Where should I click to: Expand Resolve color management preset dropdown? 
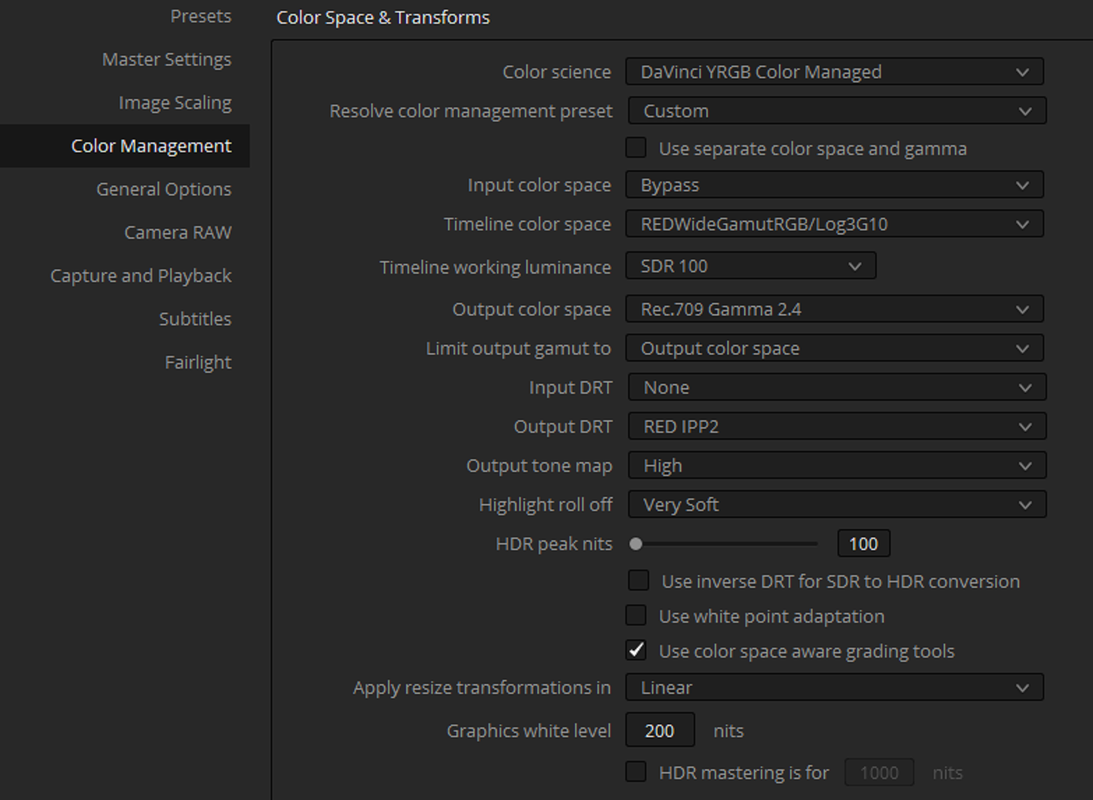[x=837, y=111]
